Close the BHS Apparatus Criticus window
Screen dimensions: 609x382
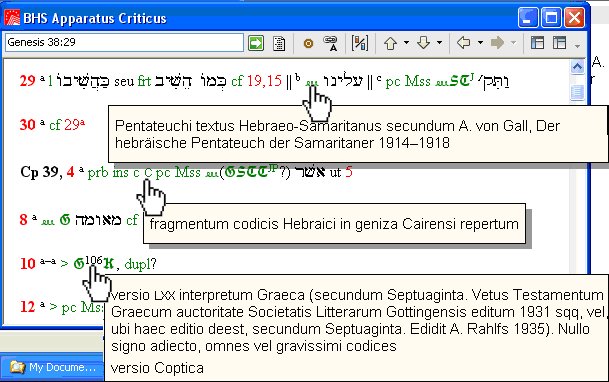pyautogui.click(x=574, y=17)
